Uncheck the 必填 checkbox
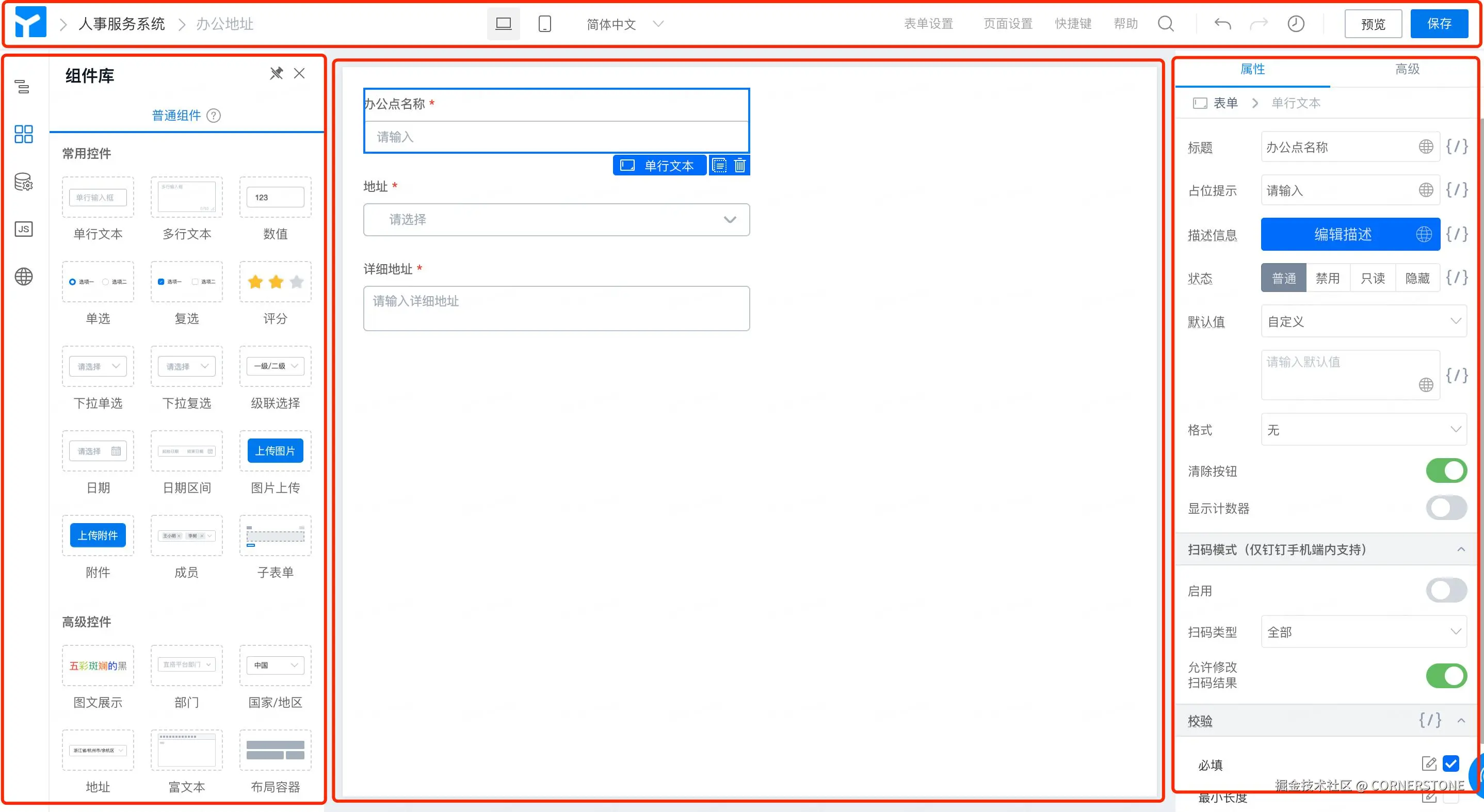 pyautogui.click(x=1450, y=764)
